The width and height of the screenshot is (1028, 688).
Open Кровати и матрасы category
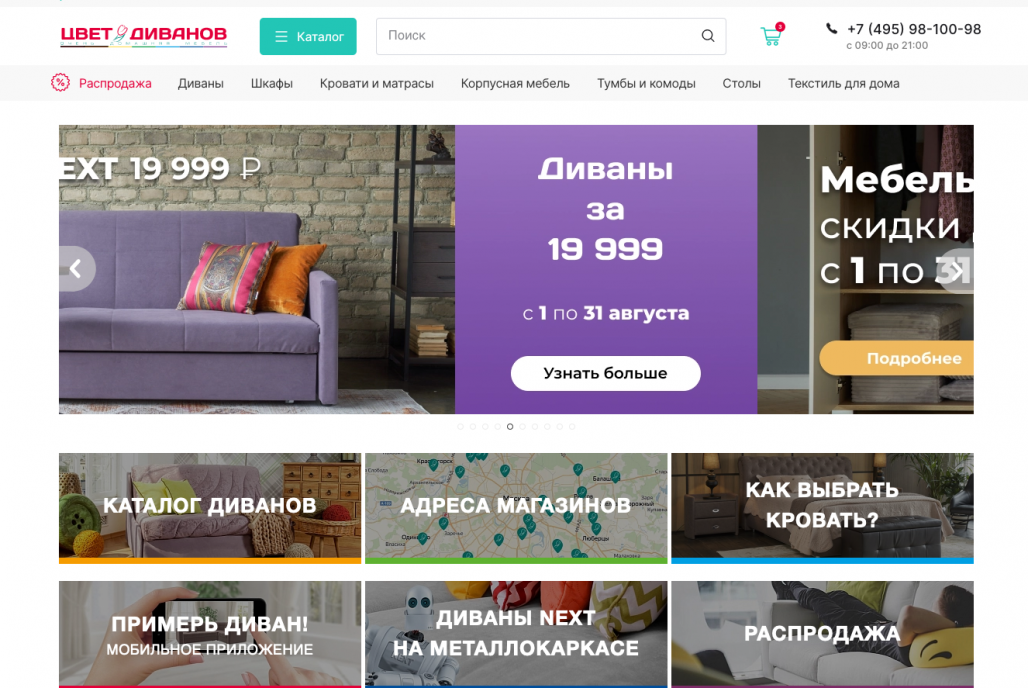(x=377, y=83)
